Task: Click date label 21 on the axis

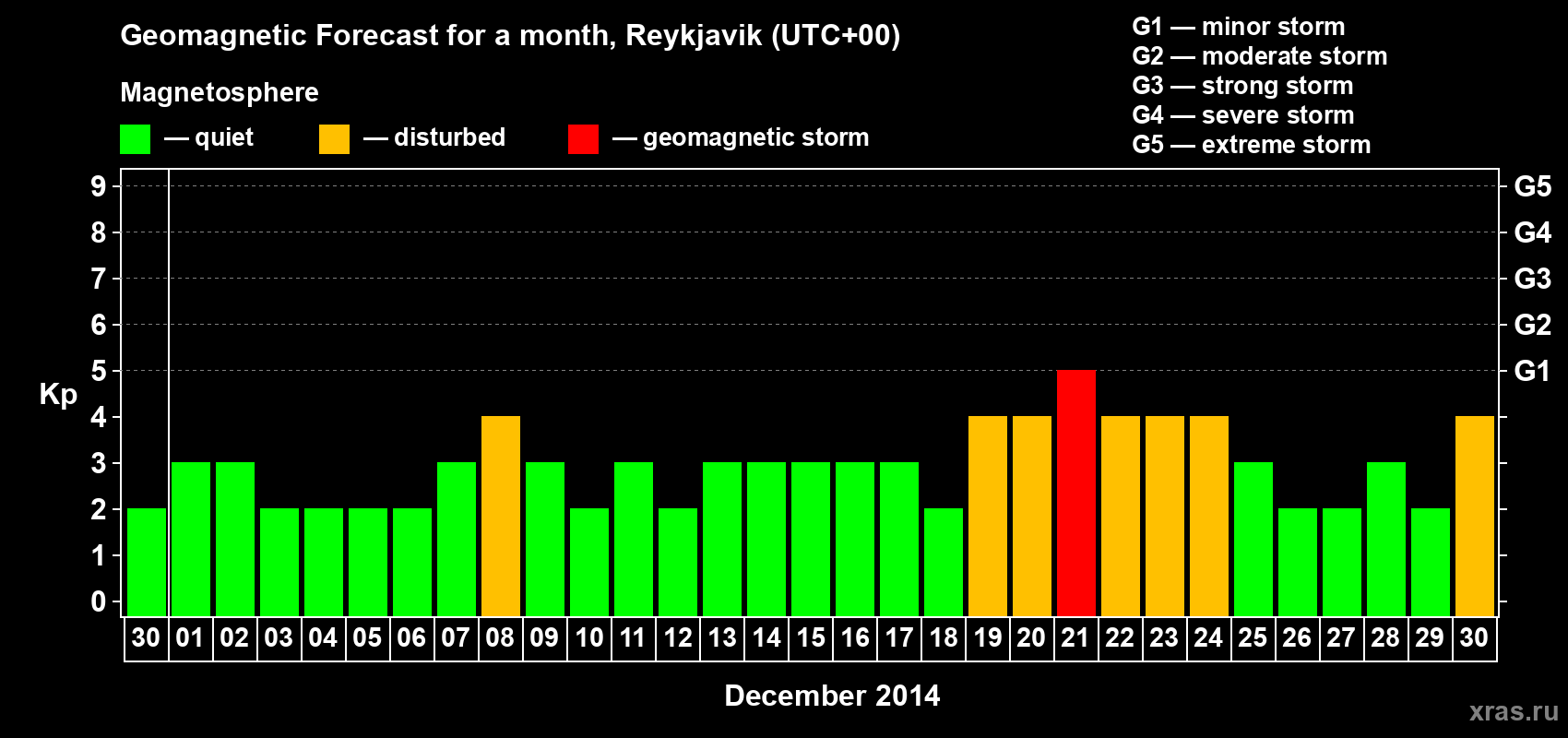Action: coord(1075,637)
